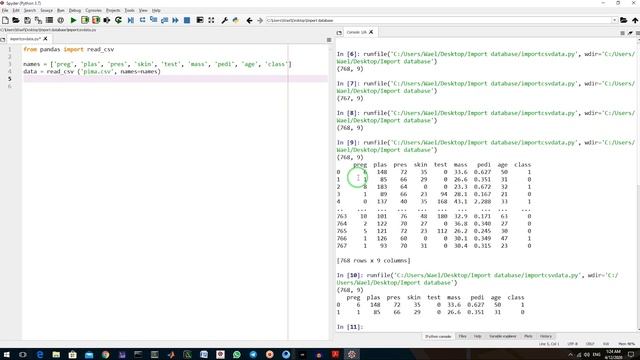Switch to the IPython console tab
Image resolution: width=640 pixels, height=360 pixels.
438,336
